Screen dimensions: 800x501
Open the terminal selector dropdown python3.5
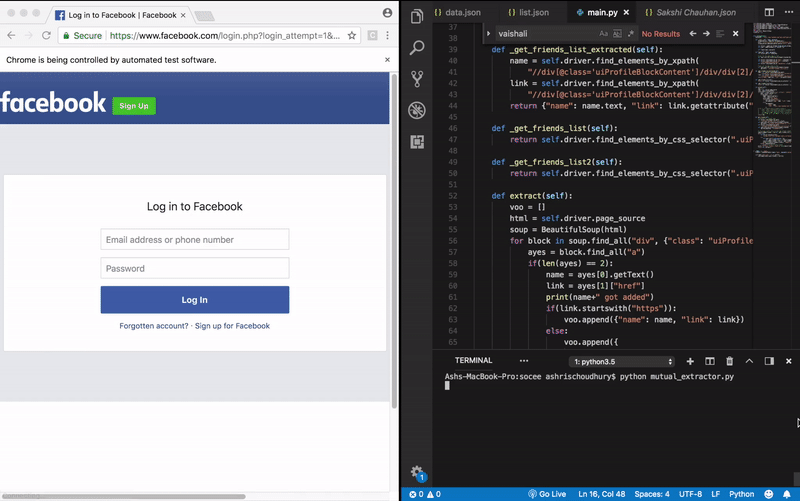621,362
